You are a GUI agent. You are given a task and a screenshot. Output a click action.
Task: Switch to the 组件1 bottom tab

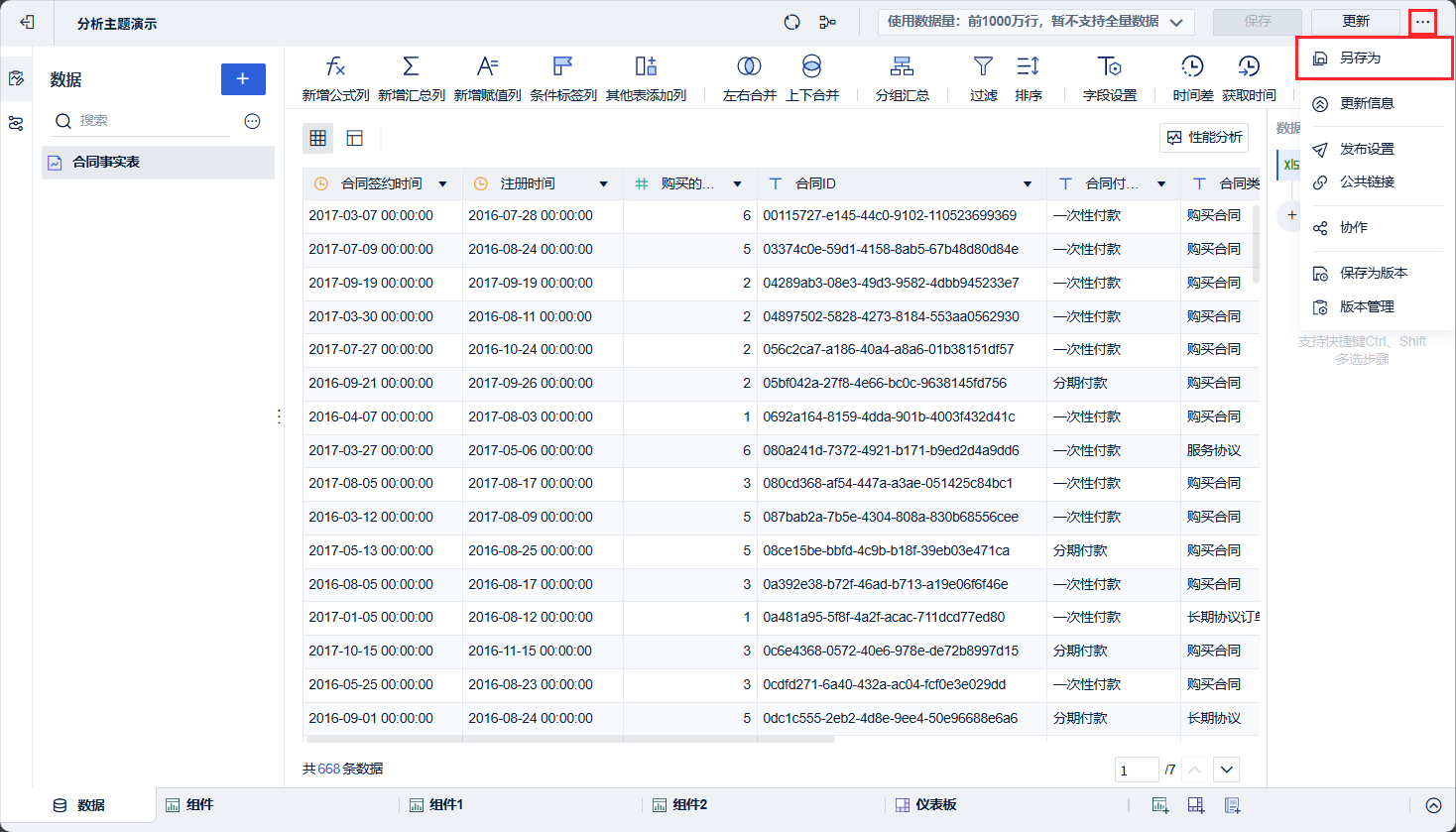pyautogui.click(x=436, y=805)
